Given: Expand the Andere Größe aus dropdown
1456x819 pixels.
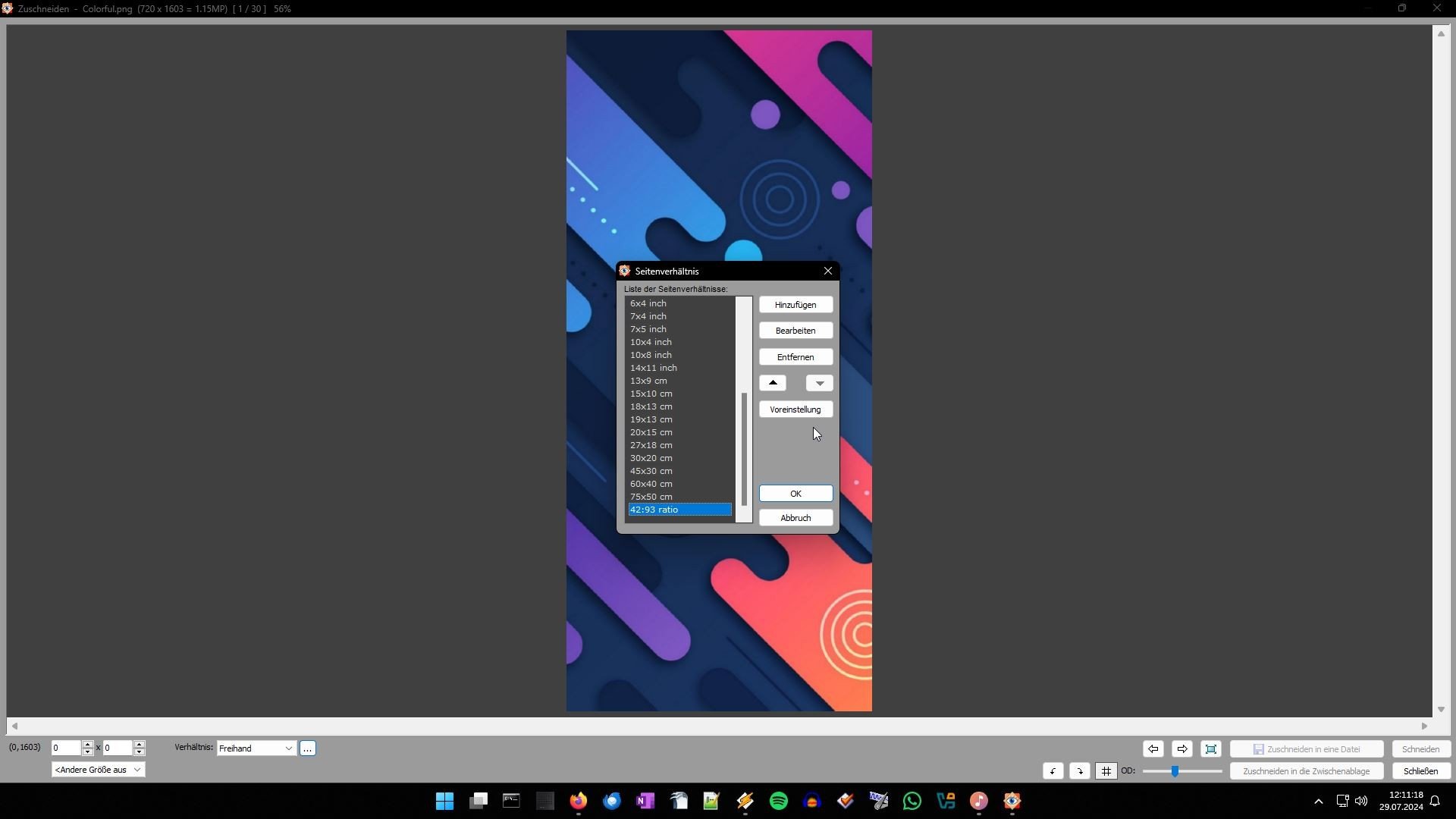Looking at the screenshot, I should click(98, 770).
